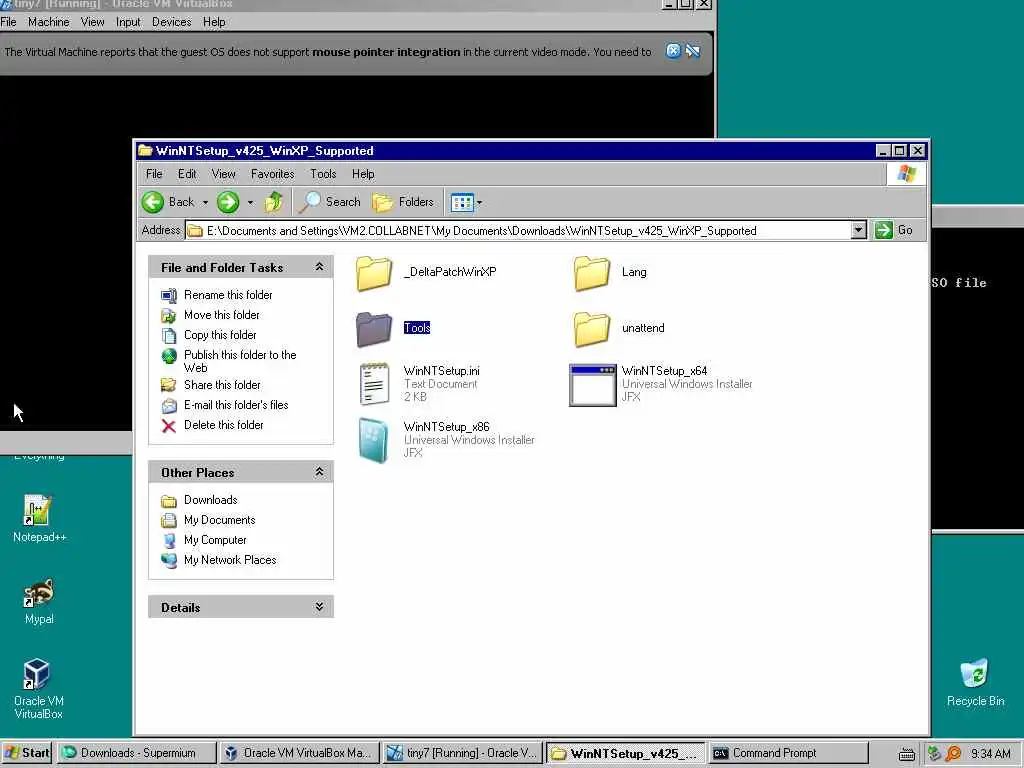Open VirtualBox Machine menu

pyautogui.click(x=48, y=22)
